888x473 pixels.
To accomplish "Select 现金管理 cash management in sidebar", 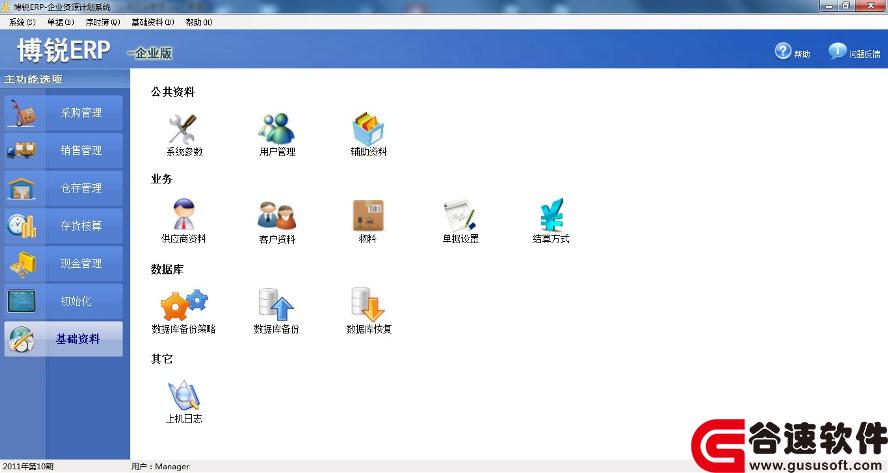I will point(63,263).
